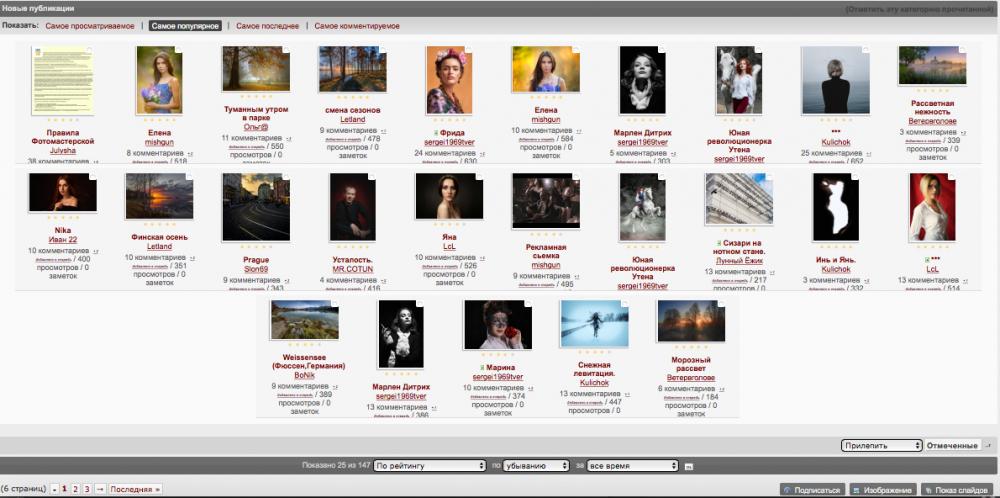Click the +r icon beside Снежная левитация's 13 комментариев
The width and height of the screenshot is (1000, 498).
(x=627, y=394)
